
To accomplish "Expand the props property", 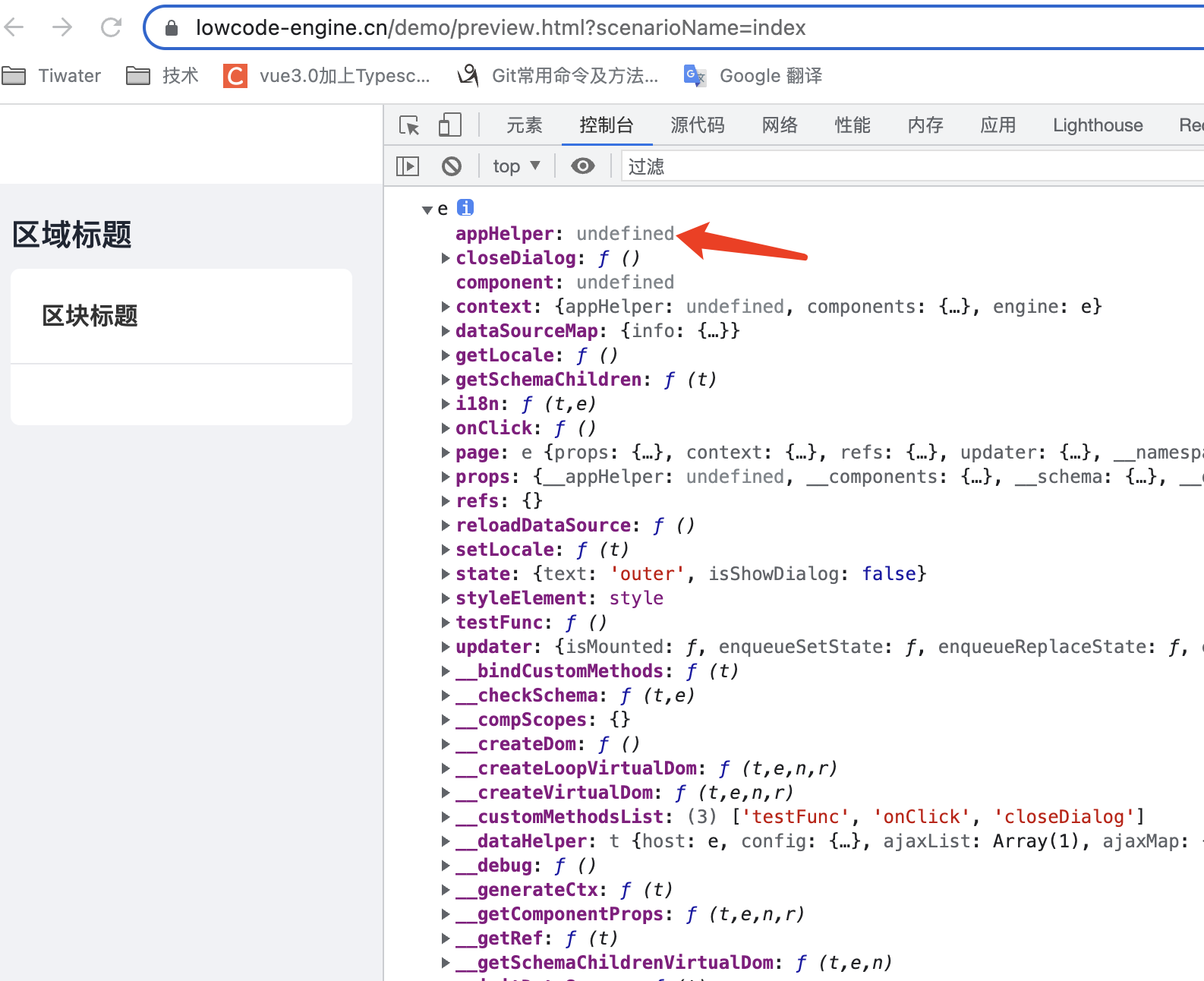I will coord(446,477).
